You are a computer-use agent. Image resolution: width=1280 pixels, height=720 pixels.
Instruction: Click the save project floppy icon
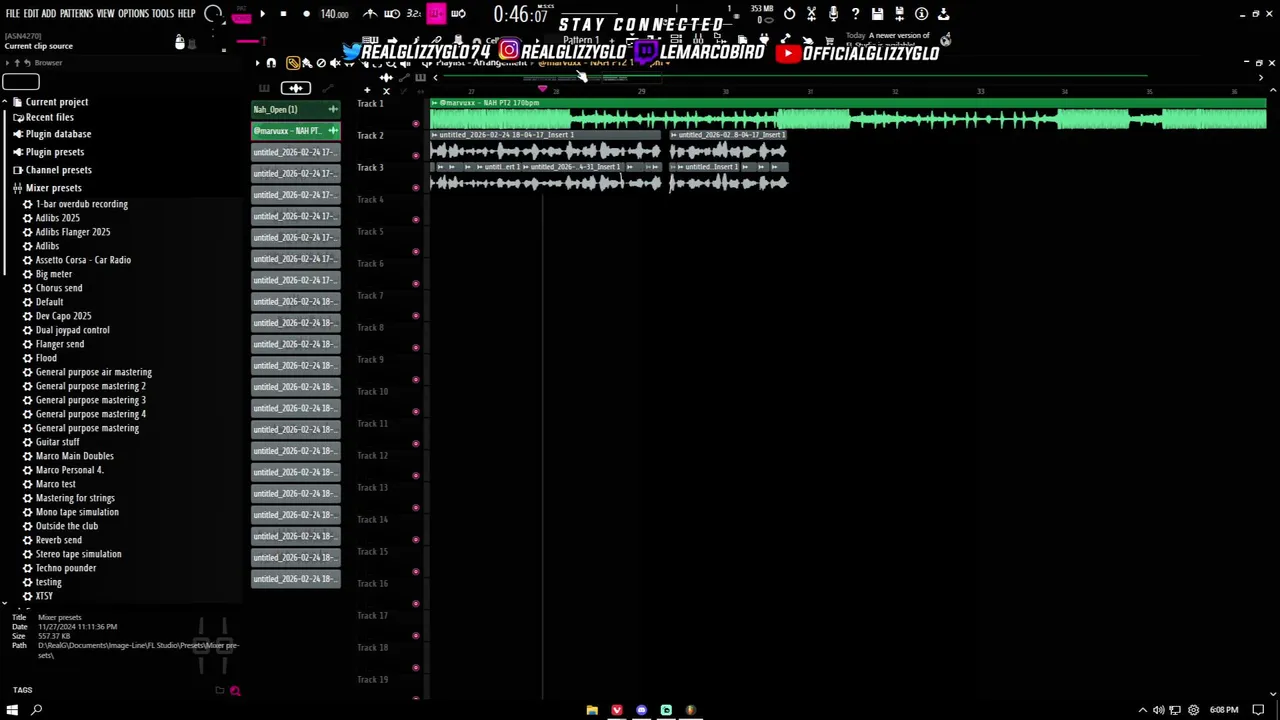pos(877,14)
